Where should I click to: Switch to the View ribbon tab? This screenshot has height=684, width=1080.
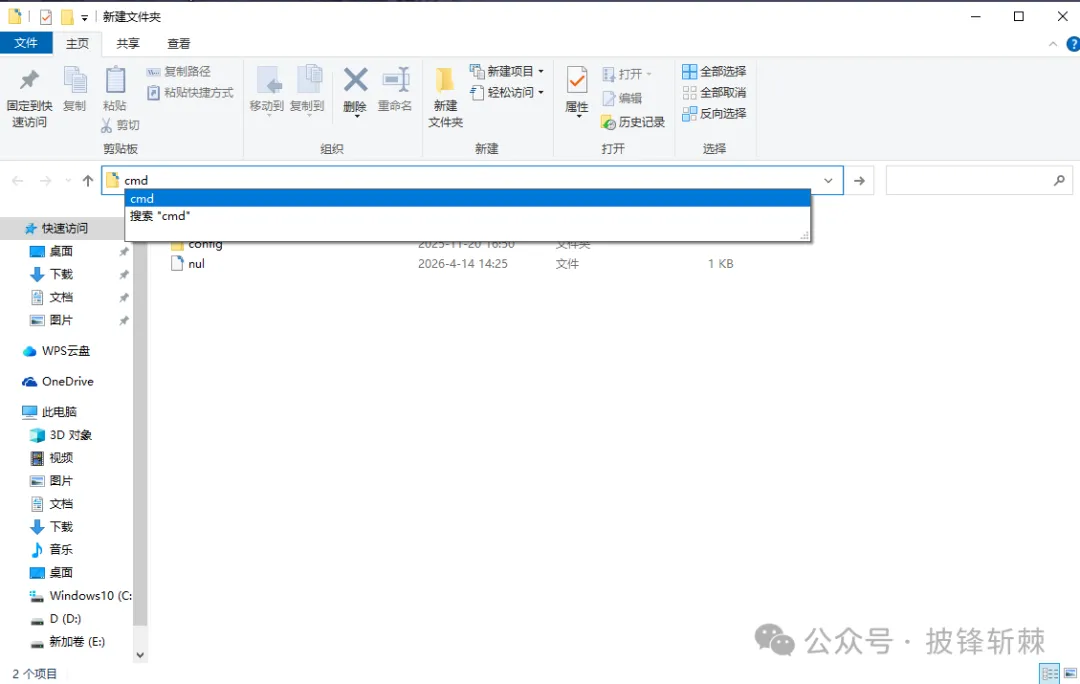[179, 43]
